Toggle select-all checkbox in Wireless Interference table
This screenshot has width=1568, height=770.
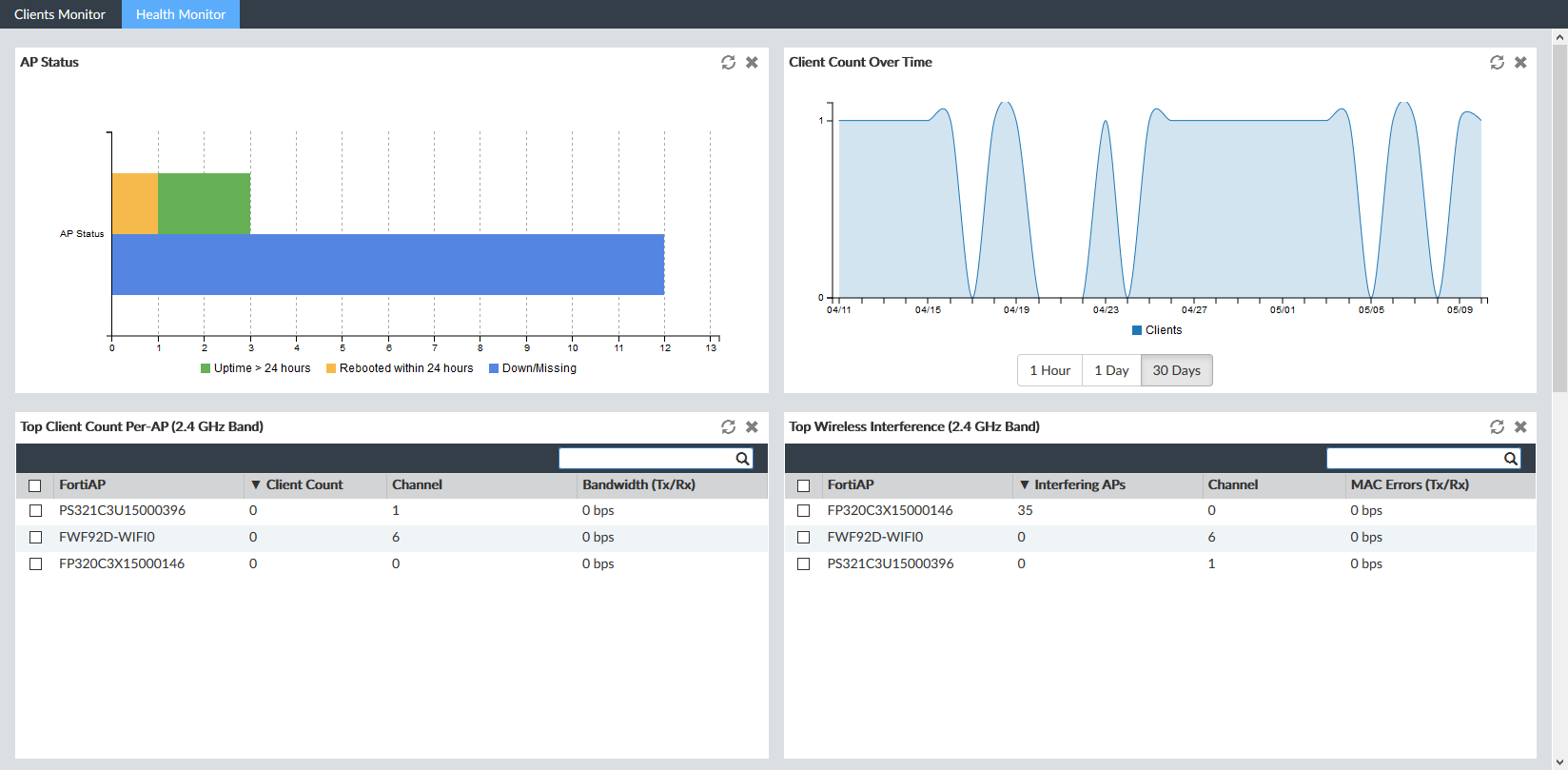[803, 485]
